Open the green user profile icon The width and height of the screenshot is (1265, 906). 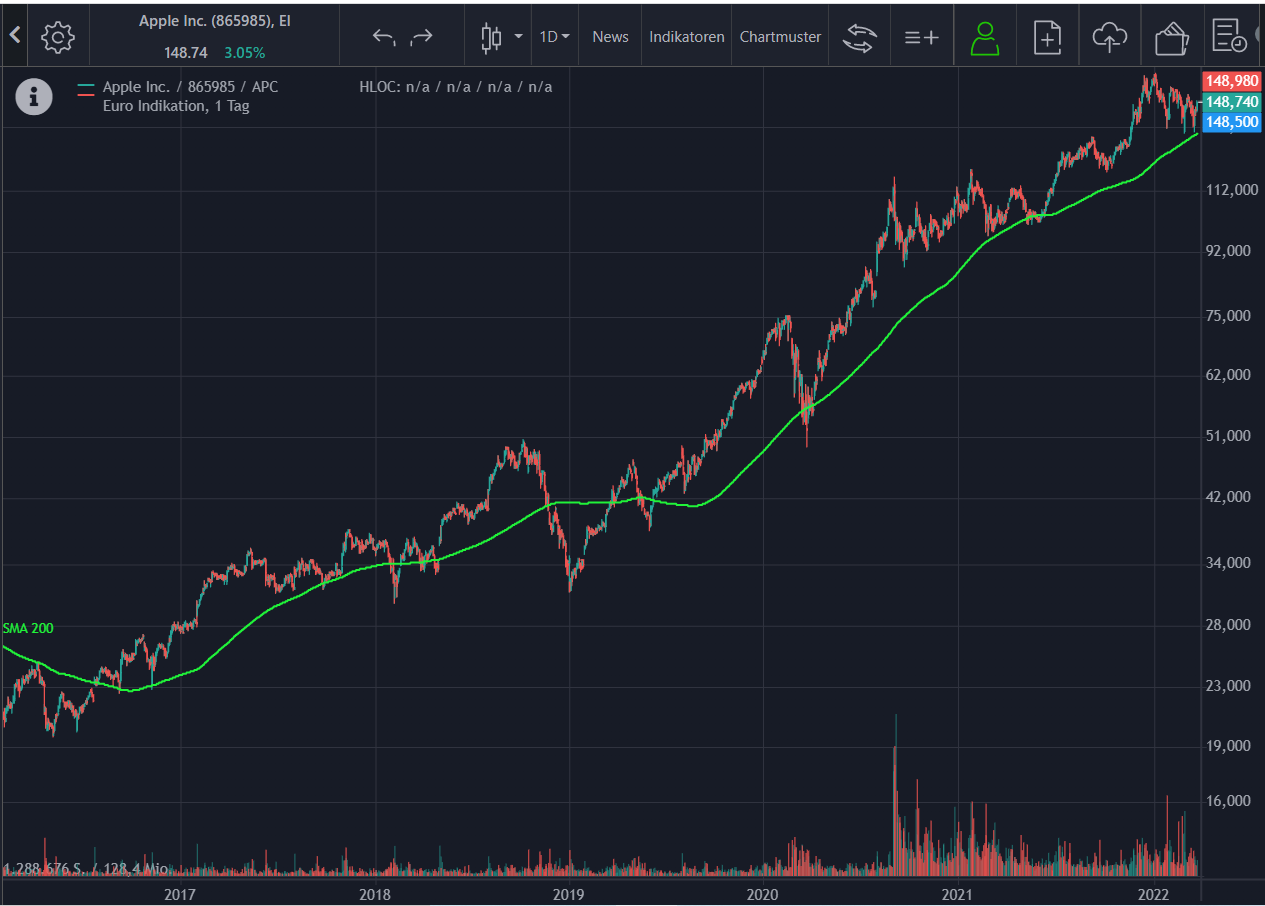click(x=985, y=37)
